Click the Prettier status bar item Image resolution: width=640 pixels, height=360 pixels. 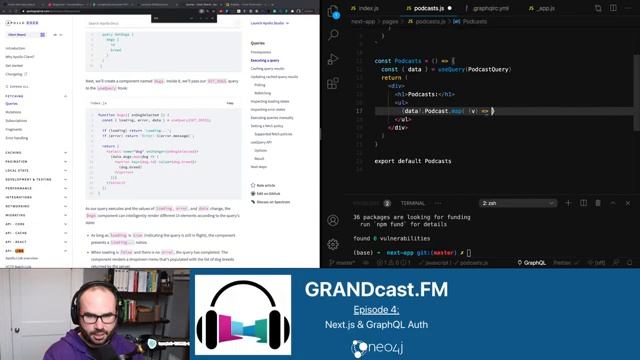point(566,263)
